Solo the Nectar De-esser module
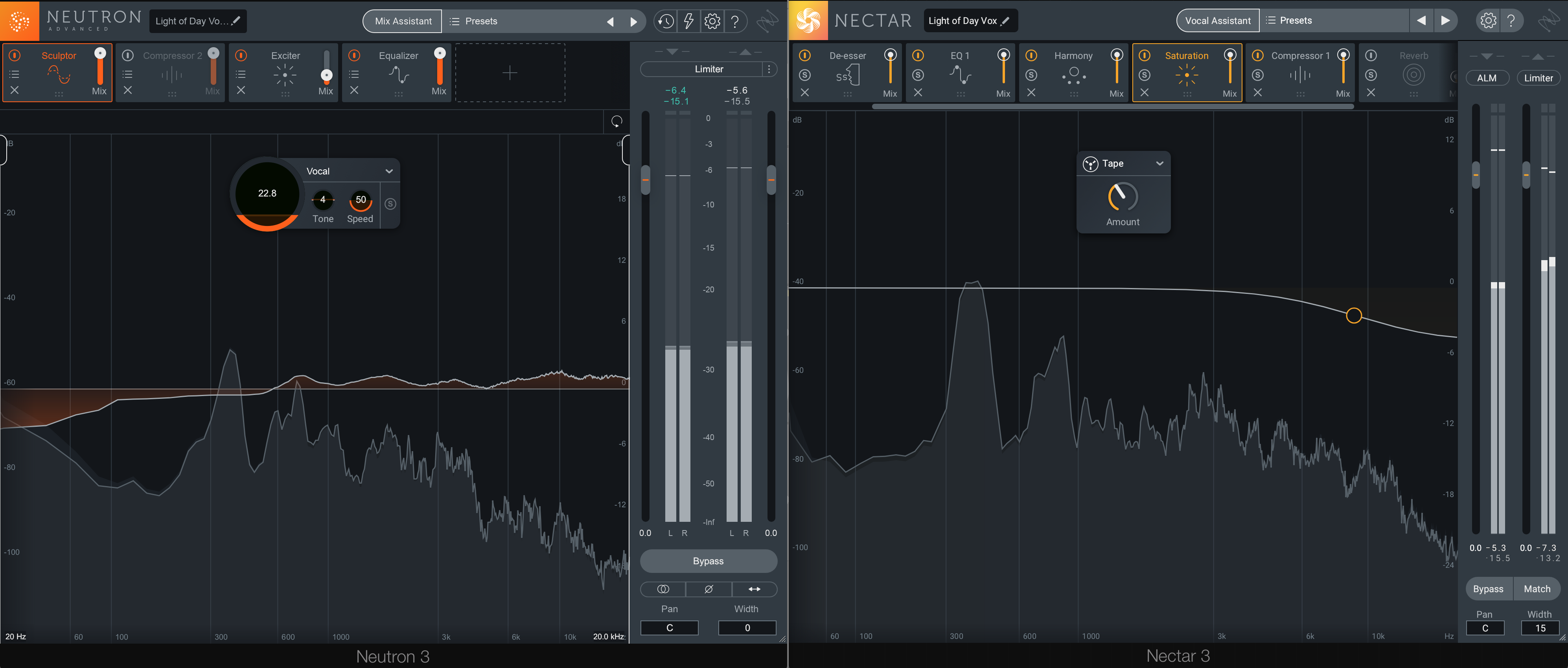Screen dimensions: 1568x668 805,75
